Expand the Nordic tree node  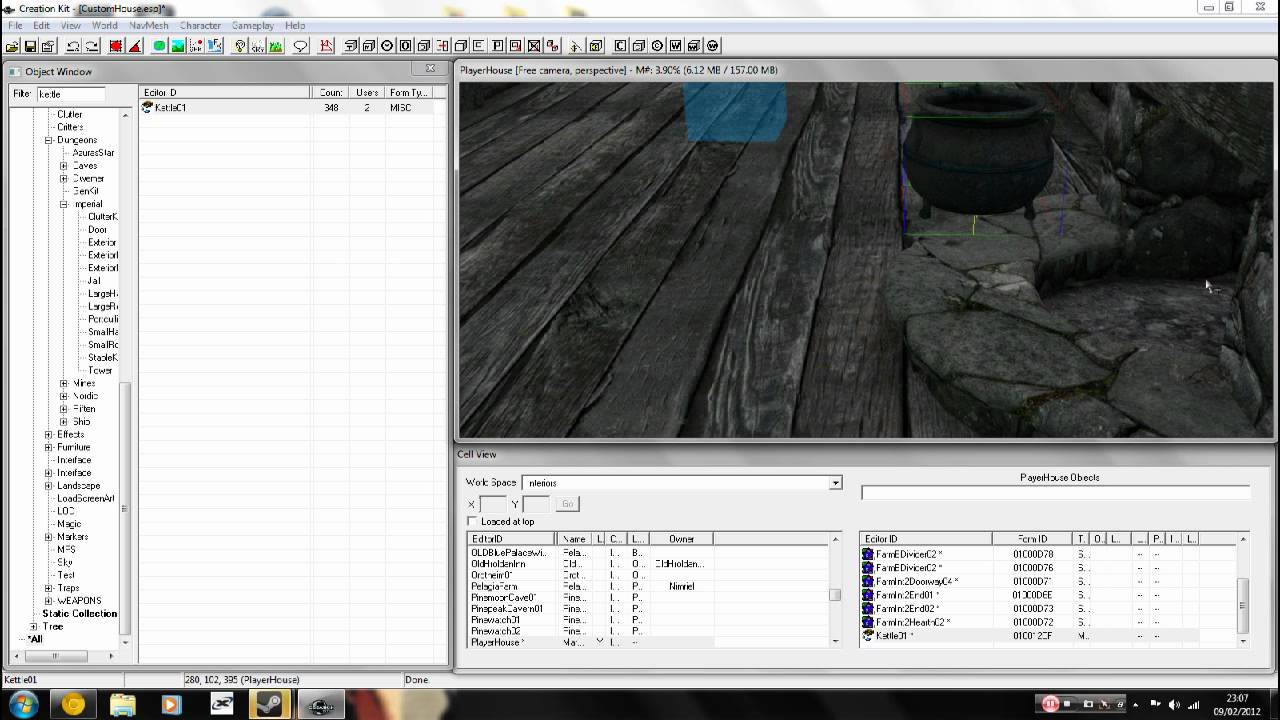(64, 396)
